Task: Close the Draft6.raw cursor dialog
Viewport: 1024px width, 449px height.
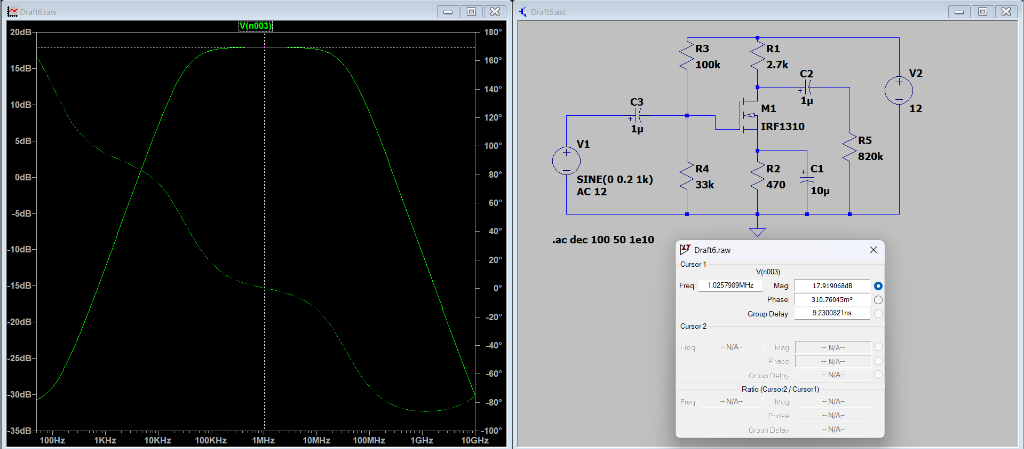Action: click(873, 249)
